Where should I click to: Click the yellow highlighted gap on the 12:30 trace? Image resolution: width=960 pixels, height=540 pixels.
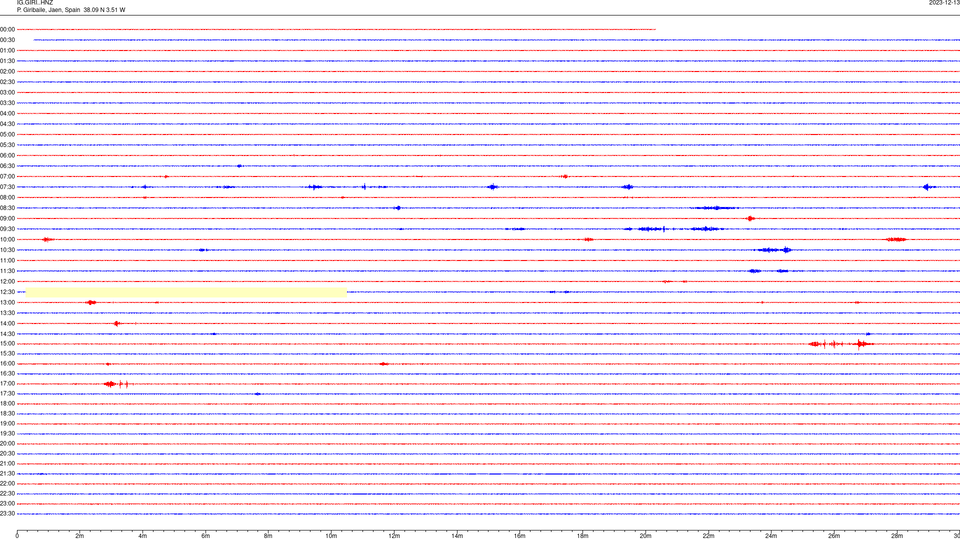pyautogui.click(x=186, y=293)
